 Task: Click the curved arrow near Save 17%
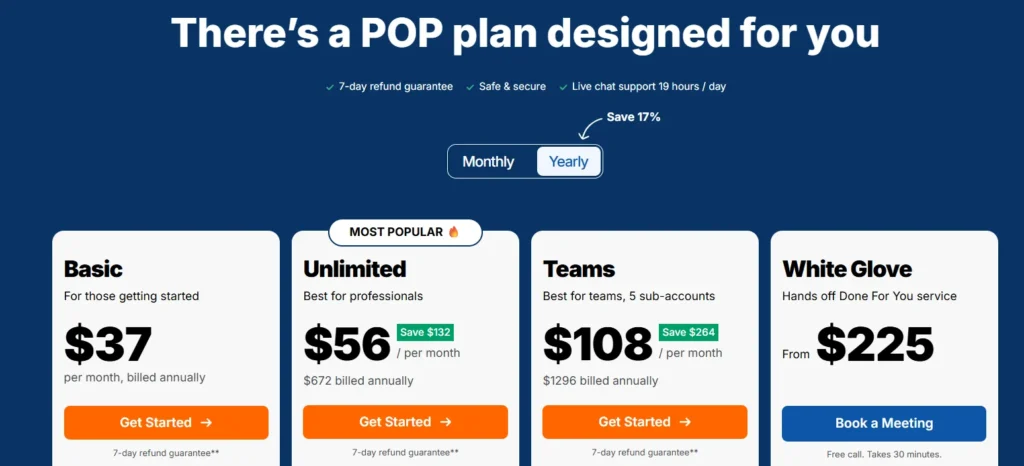pos(588,127)
